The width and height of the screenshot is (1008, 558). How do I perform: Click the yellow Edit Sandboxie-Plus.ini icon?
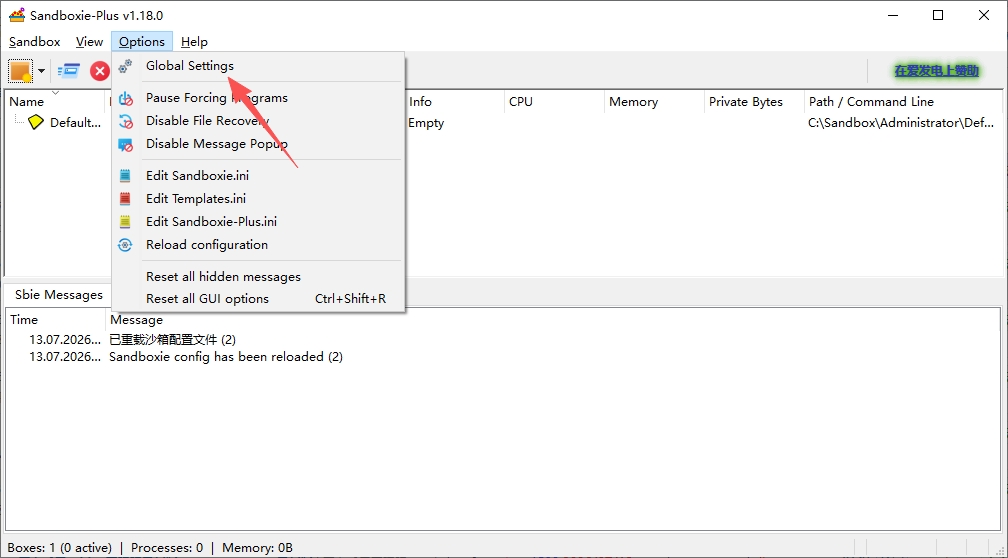pos(125,222)
